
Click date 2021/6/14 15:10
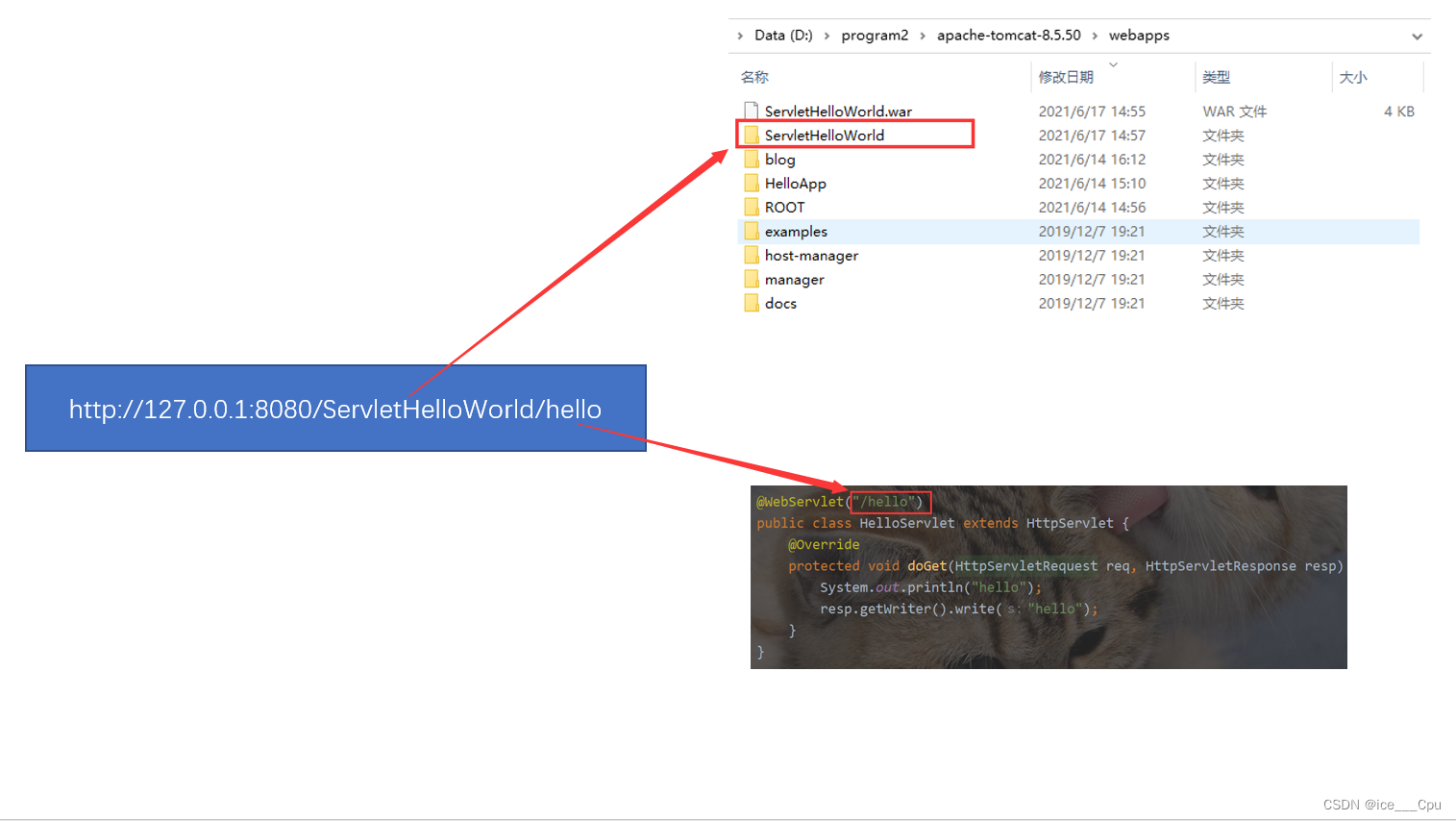point(1092,184)
